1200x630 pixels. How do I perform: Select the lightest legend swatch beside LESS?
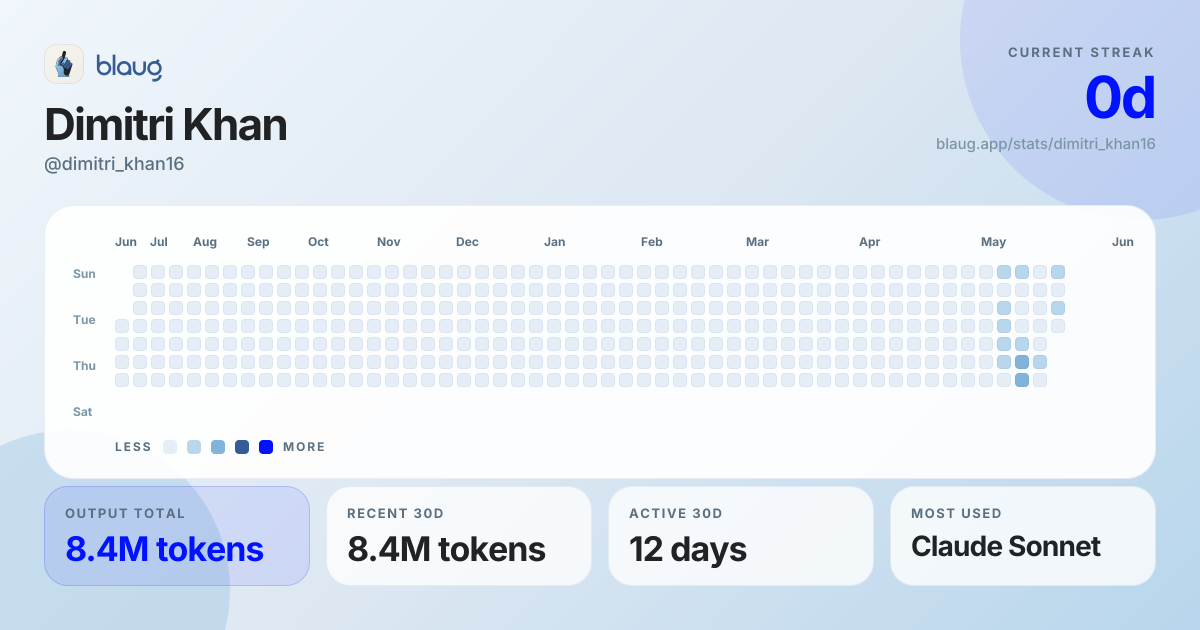(170, 447)
